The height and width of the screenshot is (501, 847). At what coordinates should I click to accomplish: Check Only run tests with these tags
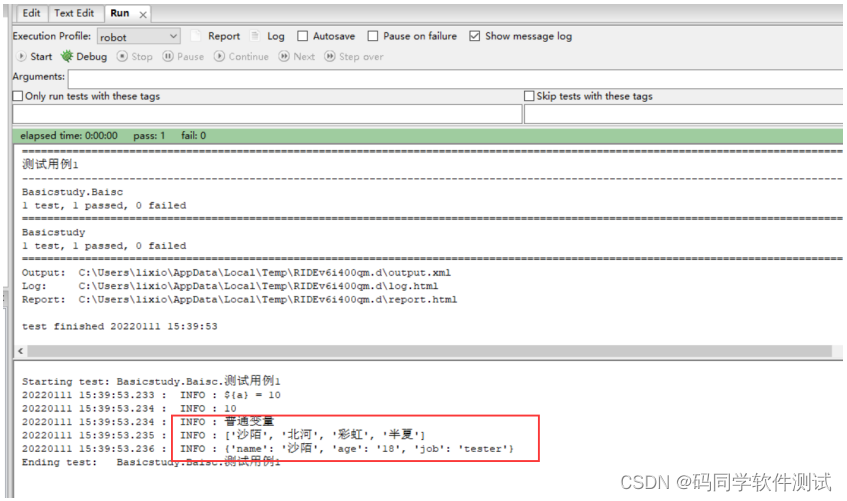pyautogui.click(x=18, y=96)
